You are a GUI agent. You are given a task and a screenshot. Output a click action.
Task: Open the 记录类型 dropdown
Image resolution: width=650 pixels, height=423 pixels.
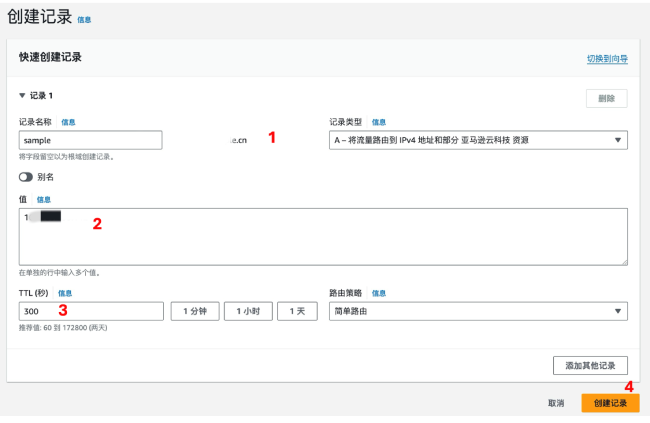click(x=478, y=141)
